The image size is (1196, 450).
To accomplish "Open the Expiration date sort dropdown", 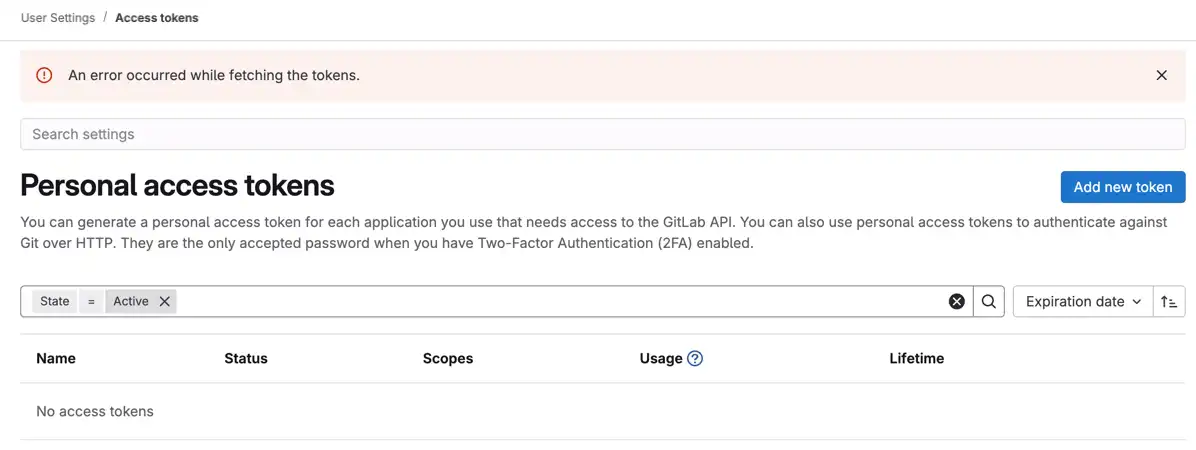I will click(x=1083, y=301).
